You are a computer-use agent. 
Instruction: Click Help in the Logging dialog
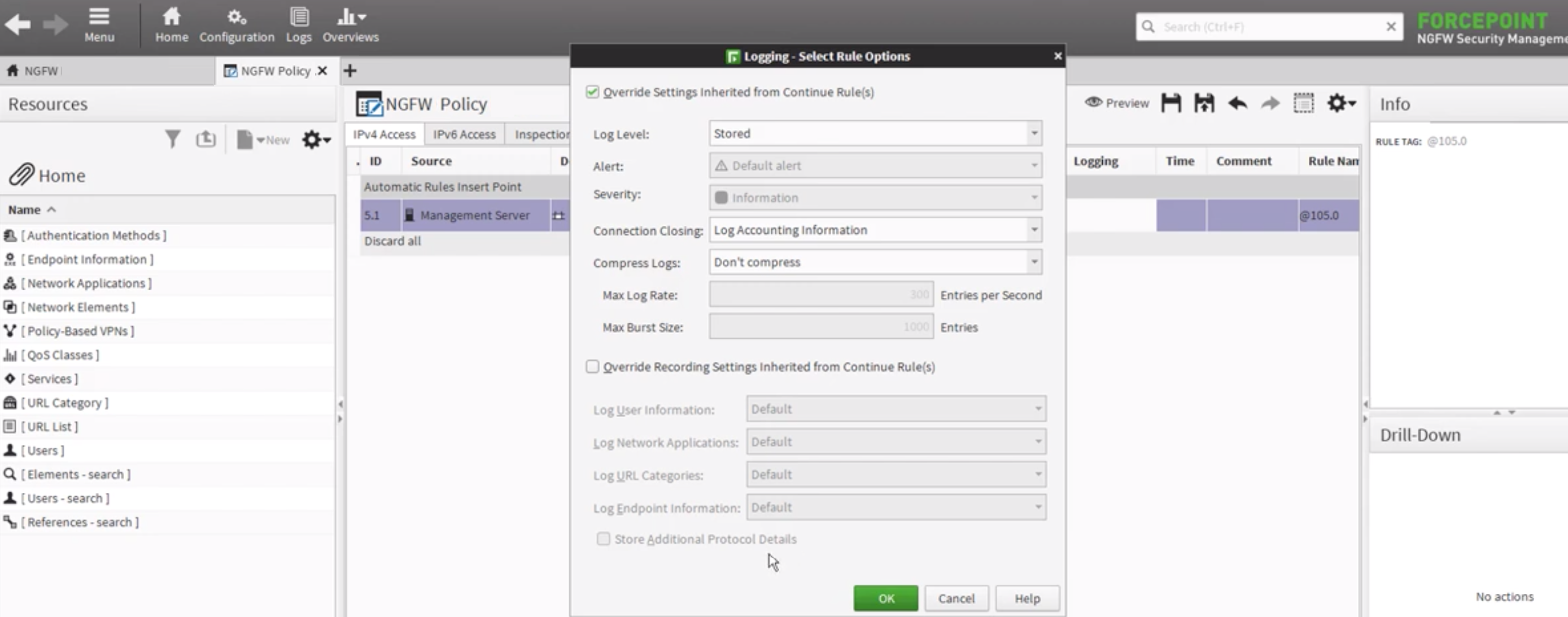click(x=1027, y=598)
